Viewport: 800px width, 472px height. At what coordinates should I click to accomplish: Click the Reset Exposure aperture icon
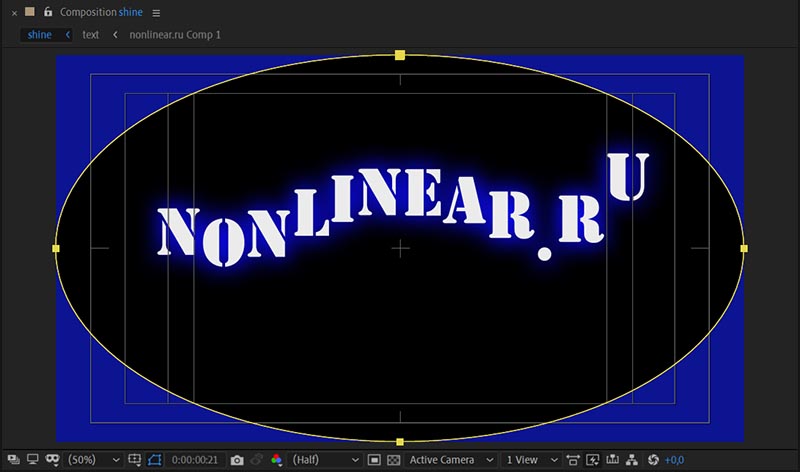click(x=653, y=460)
